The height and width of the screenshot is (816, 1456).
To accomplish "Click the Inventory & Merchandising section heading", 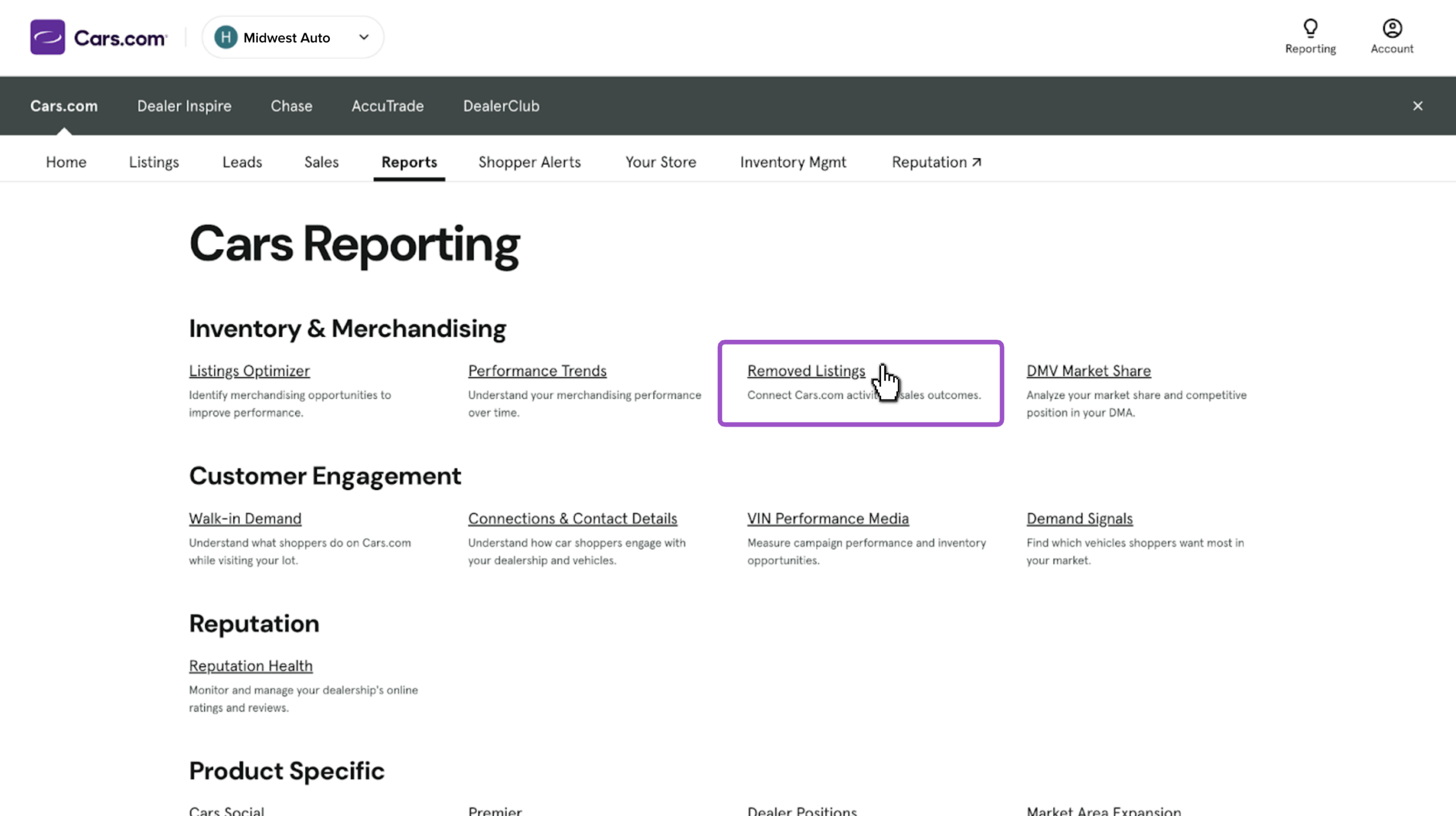I will 348,329.
